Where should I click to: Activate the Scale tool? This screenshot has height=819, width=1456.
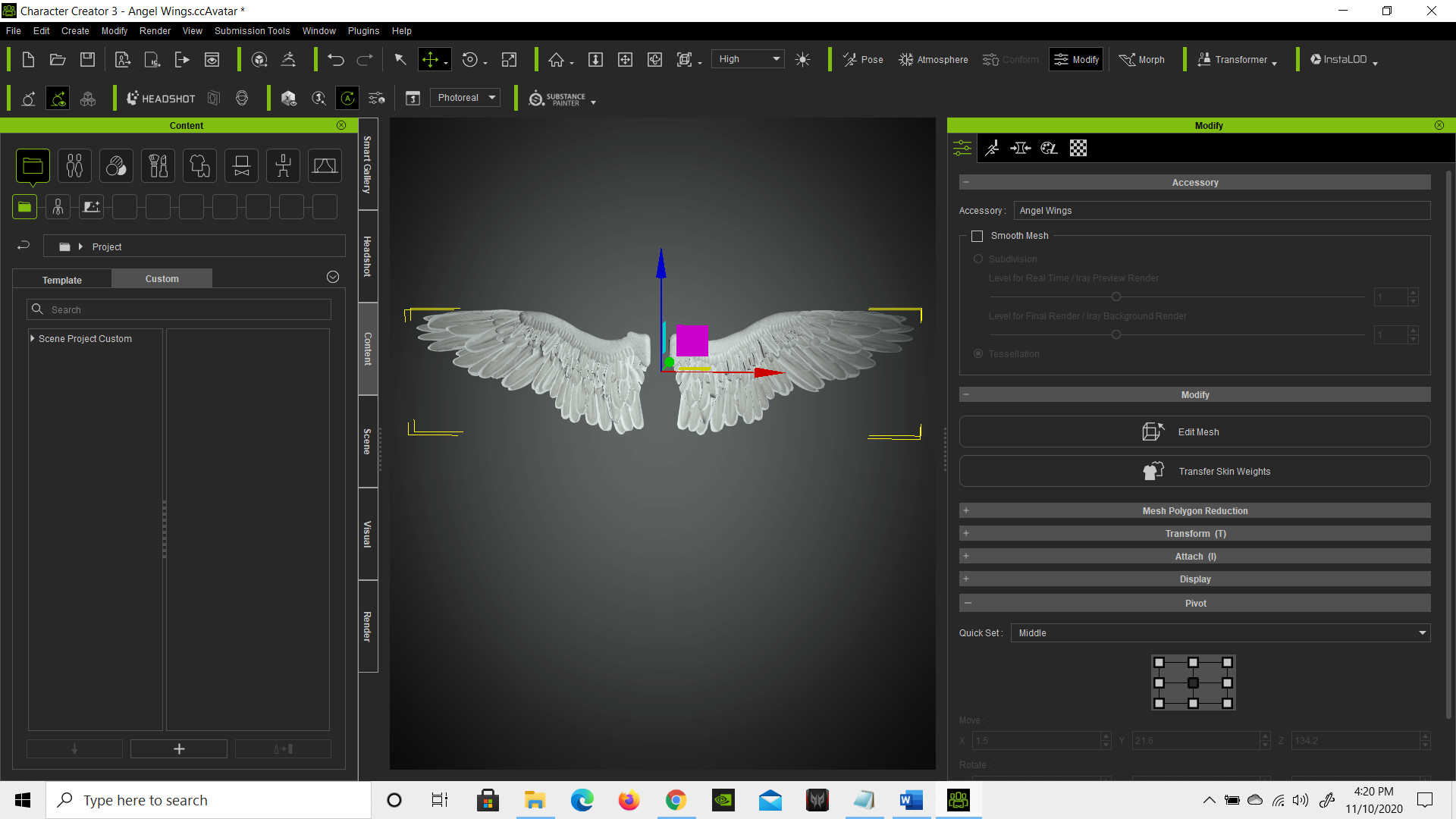point(510,60)
